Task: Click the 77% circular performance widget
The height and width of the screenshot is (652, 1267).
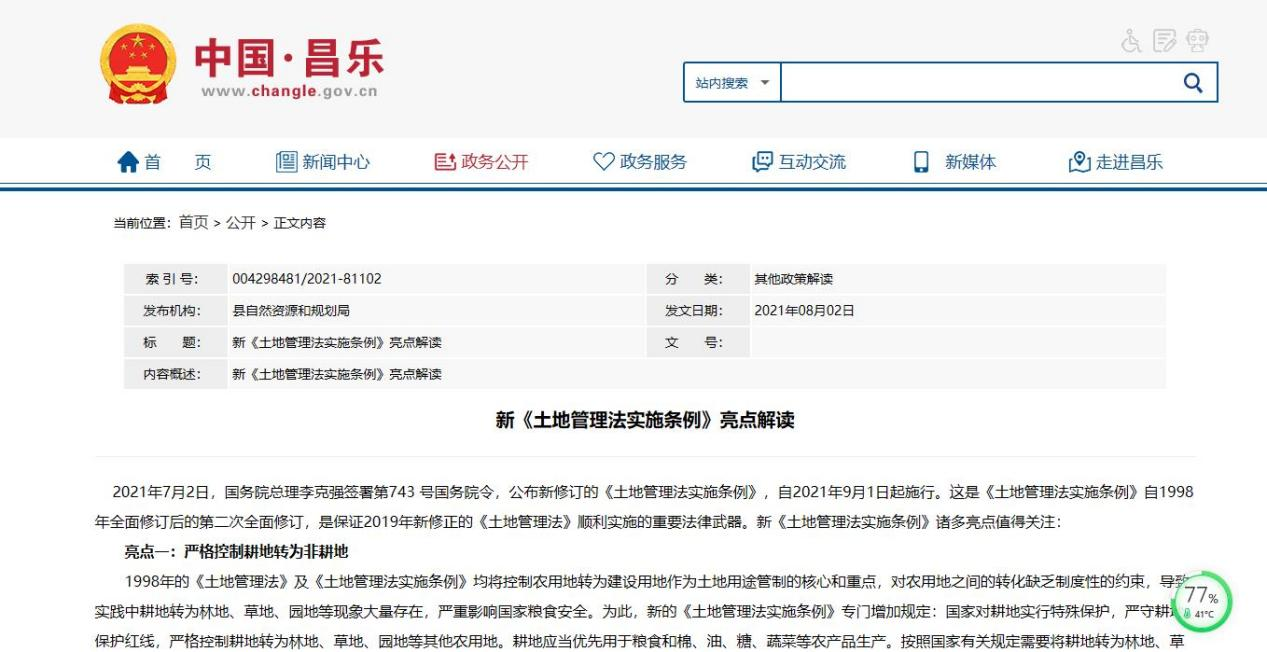Action: [1200, 601]
